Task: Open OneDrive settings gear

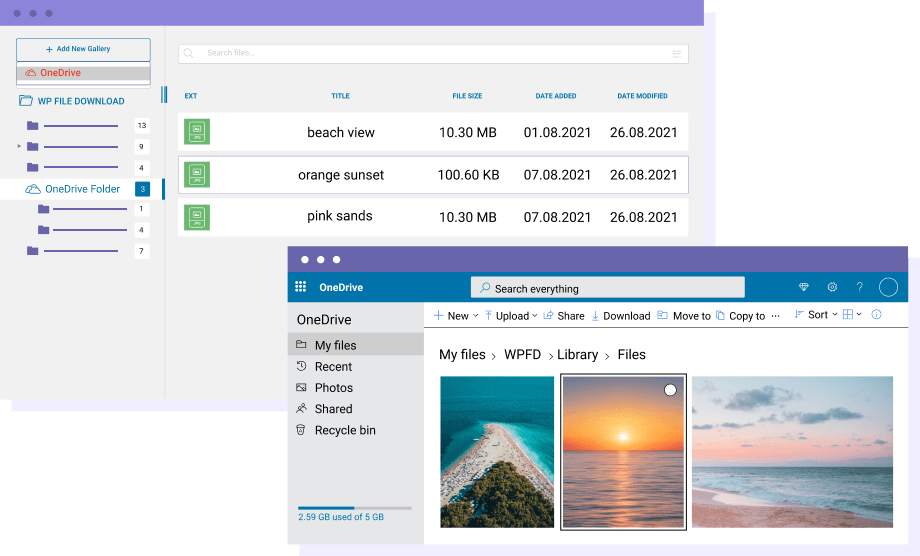Action: pyautogui.click(x=831, y=288)
